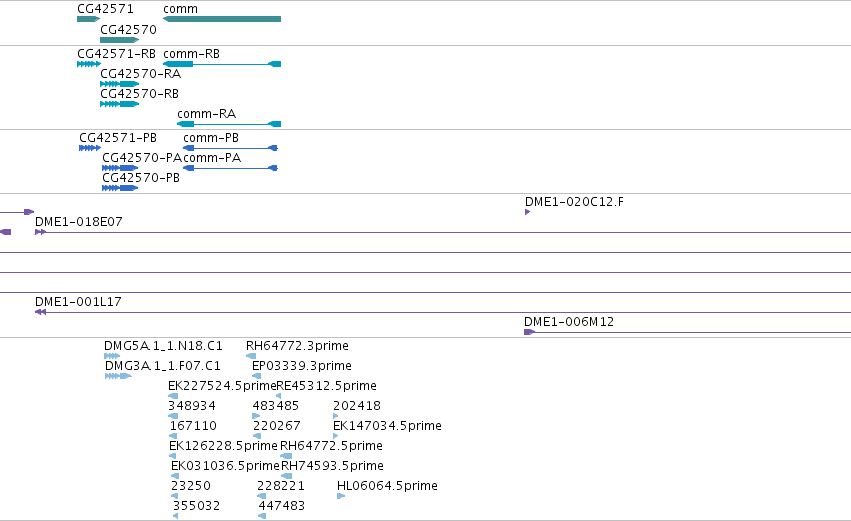The height and width of the screenshot is (521, 851).
Task: Select the DME1-006M12 clone glyph
Action: pyautogui.click(x=530, y=332)
